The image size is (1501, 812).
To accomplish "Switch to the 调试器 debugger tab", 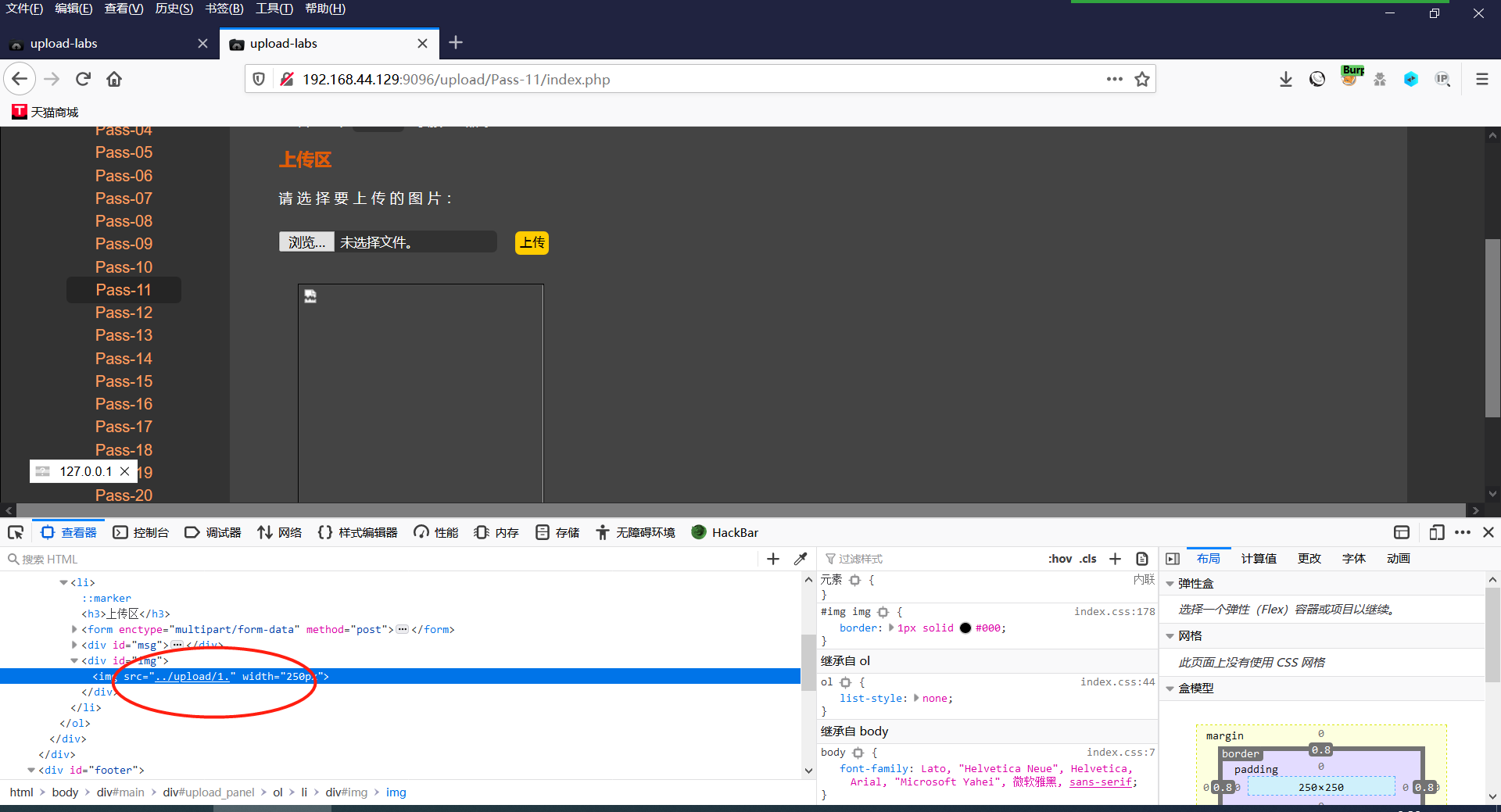I will click(x=213, y=533).
